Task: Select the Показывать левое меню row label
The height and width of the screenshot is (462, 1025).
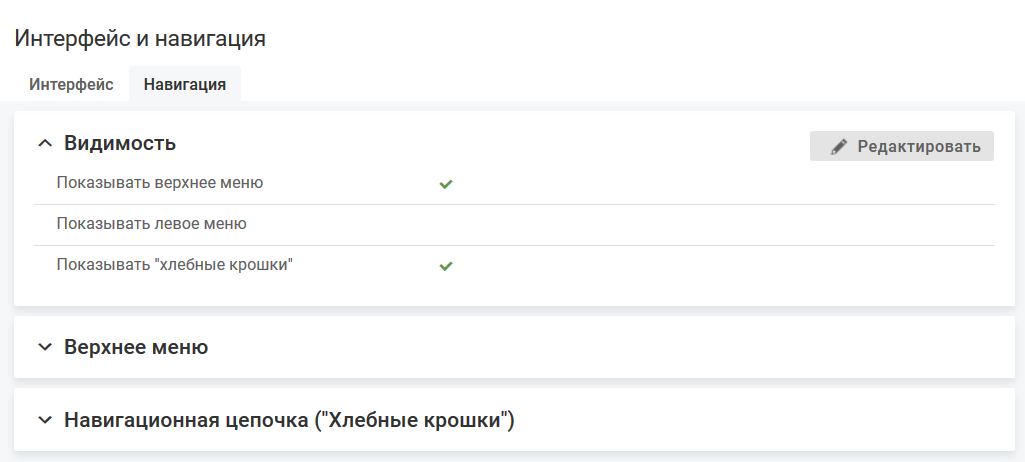Action: (x=152, y=224)
